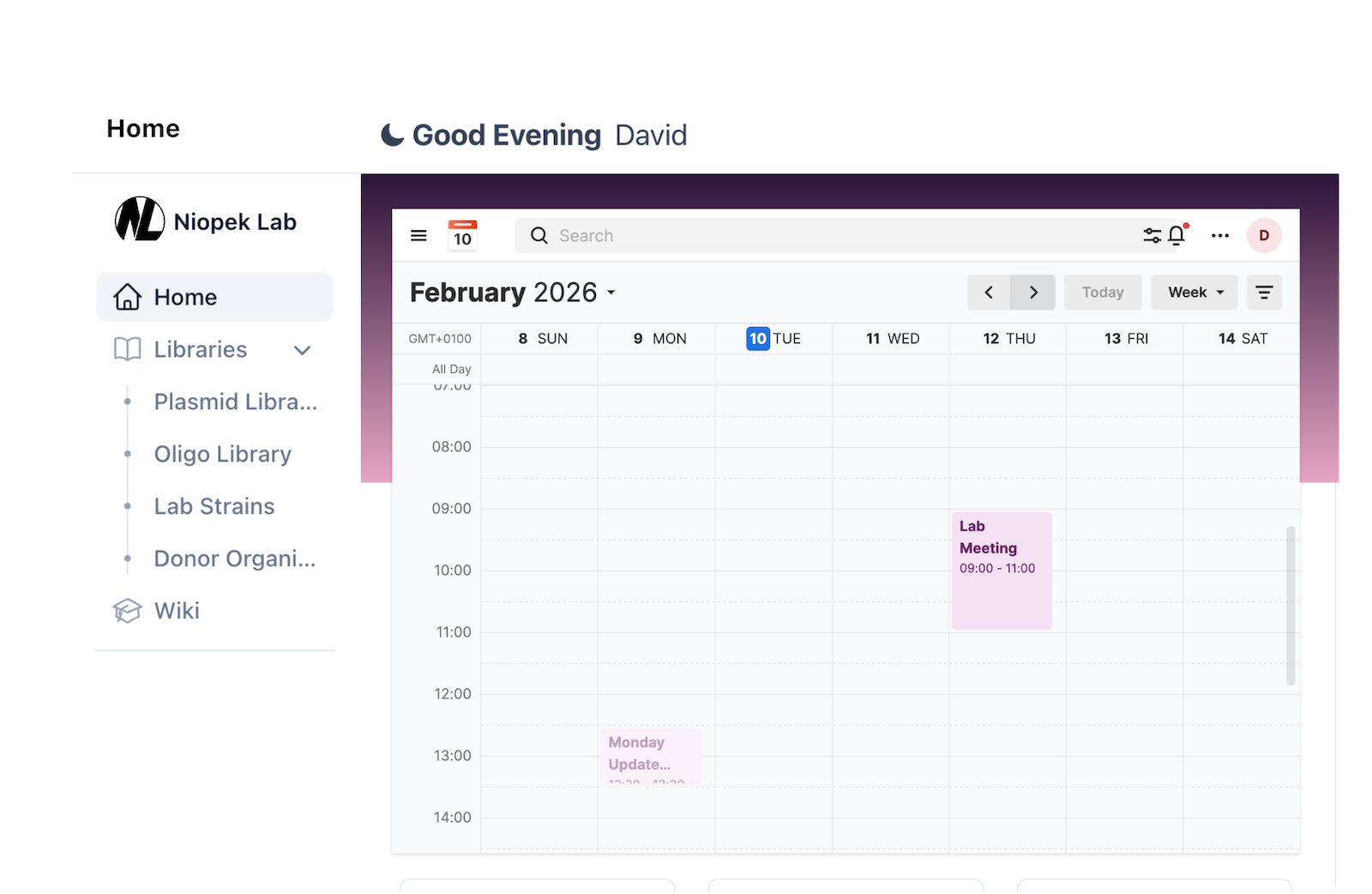Click the D avatar for account options
This screenshot has width=1372, height=894.
click(1264, 235)
